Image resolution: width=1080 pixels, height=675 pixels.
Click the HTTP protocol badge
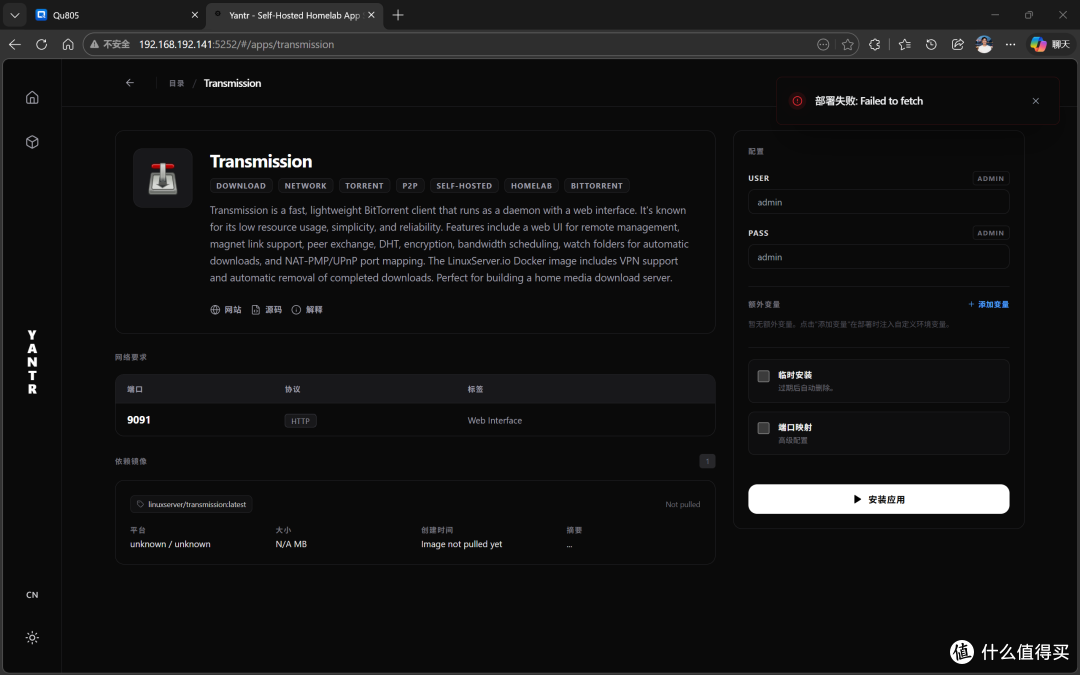[x=300, y=421]
